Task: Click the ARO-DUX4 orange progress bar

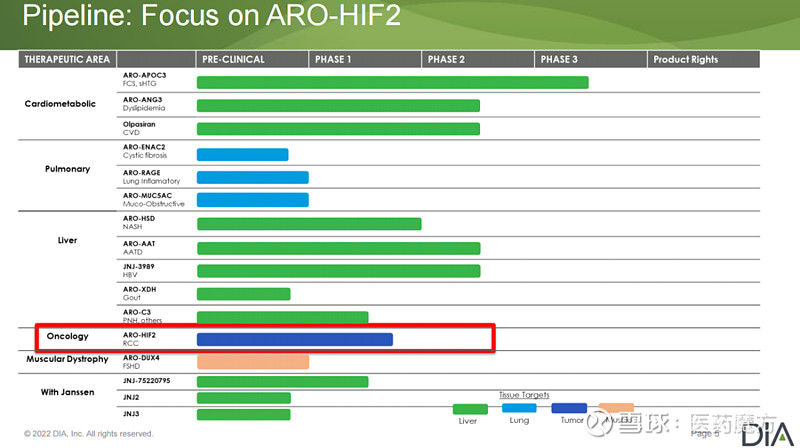Action: (253, 362)
